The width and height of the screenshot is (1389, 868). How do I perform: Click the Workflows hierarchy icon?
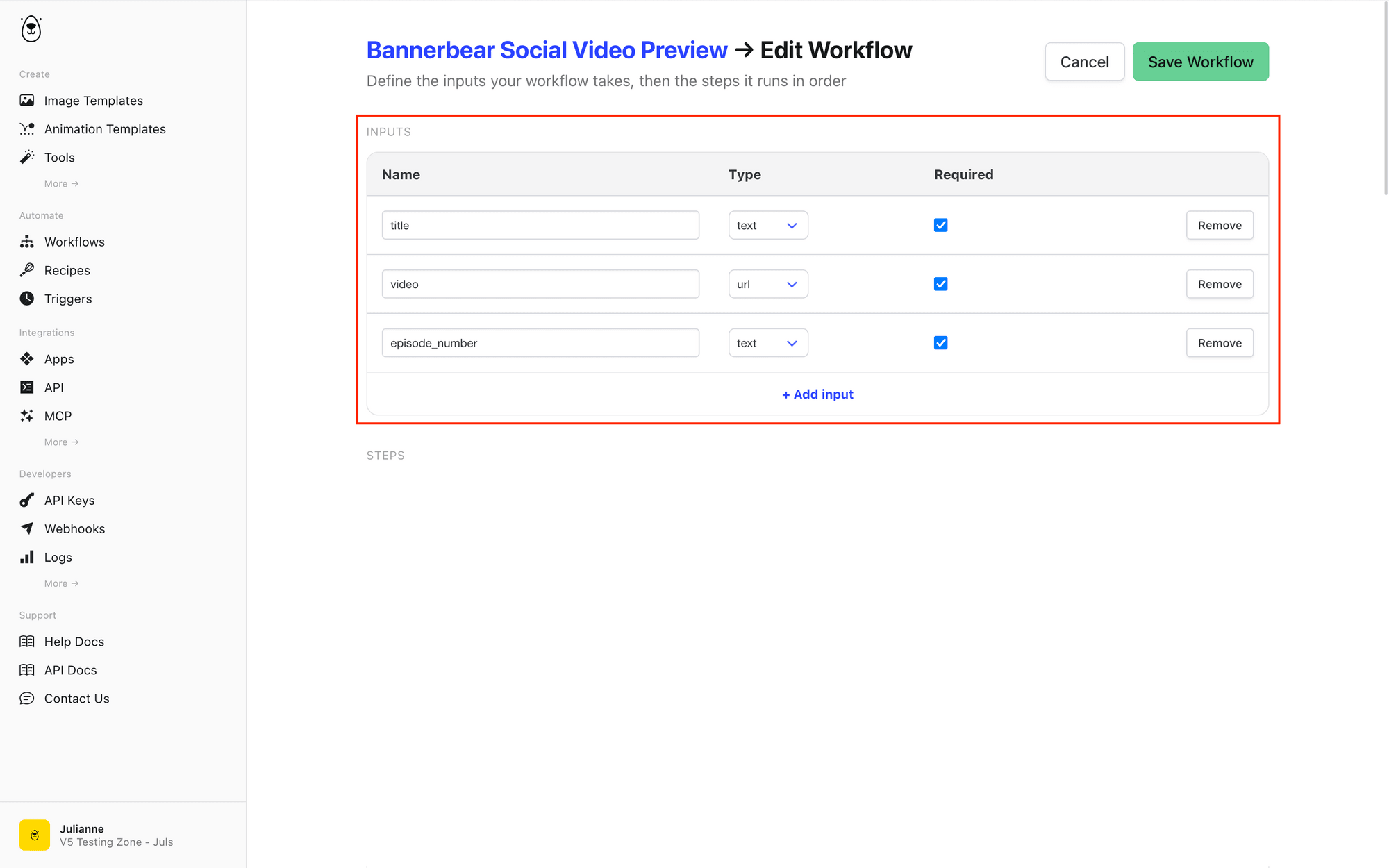click(x=27, y=242)
